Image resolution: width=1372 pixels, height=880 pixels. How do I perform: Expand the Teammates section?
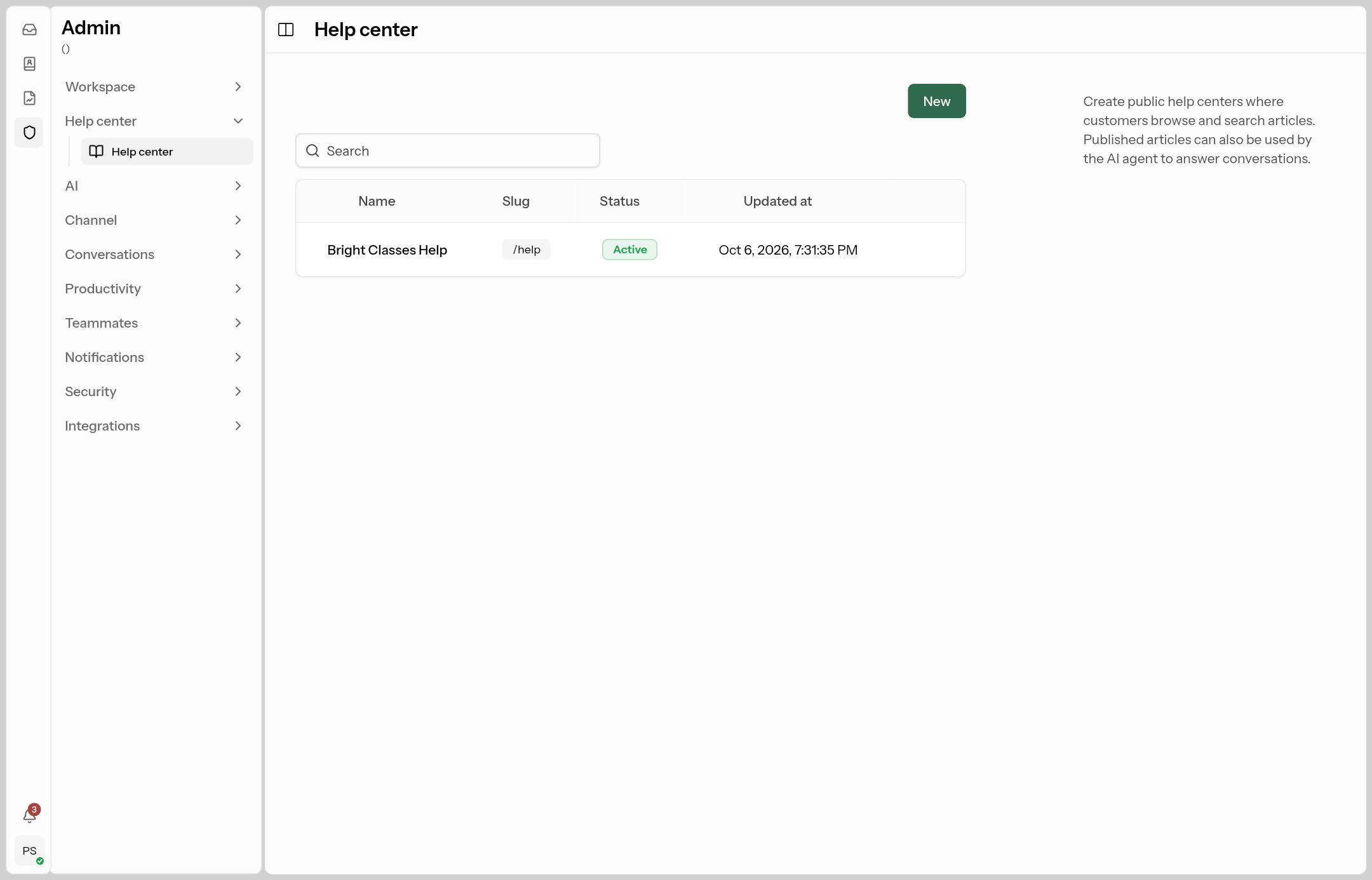154,323
